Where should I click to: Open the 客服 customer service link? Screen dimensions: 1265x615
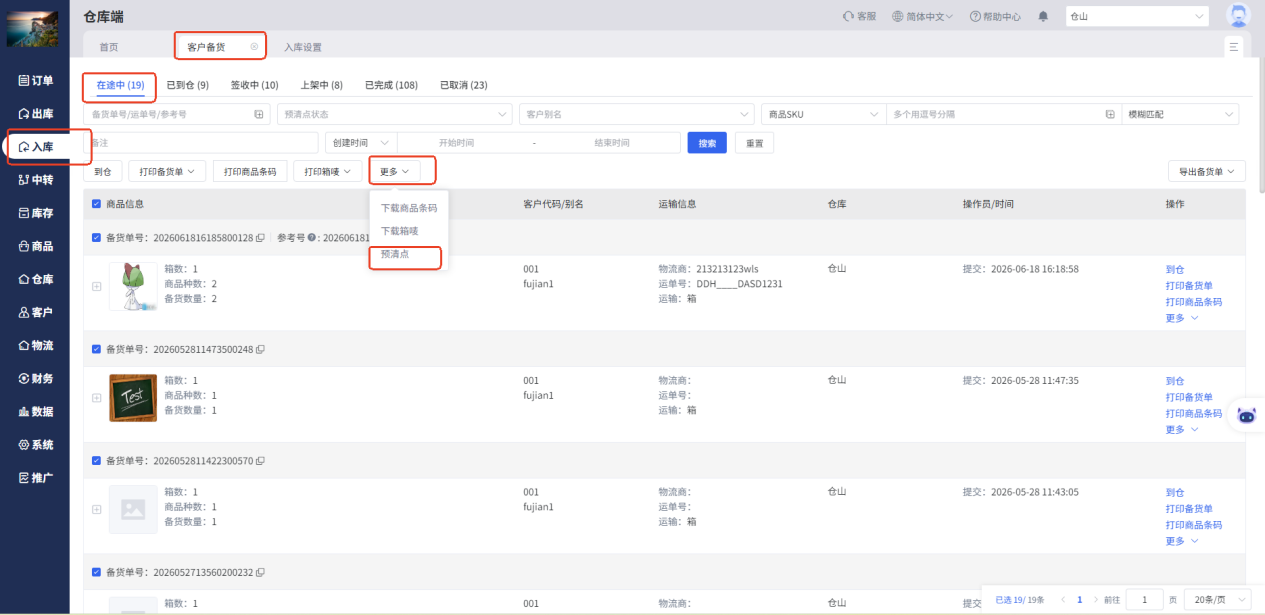click(x=859, y=16)
